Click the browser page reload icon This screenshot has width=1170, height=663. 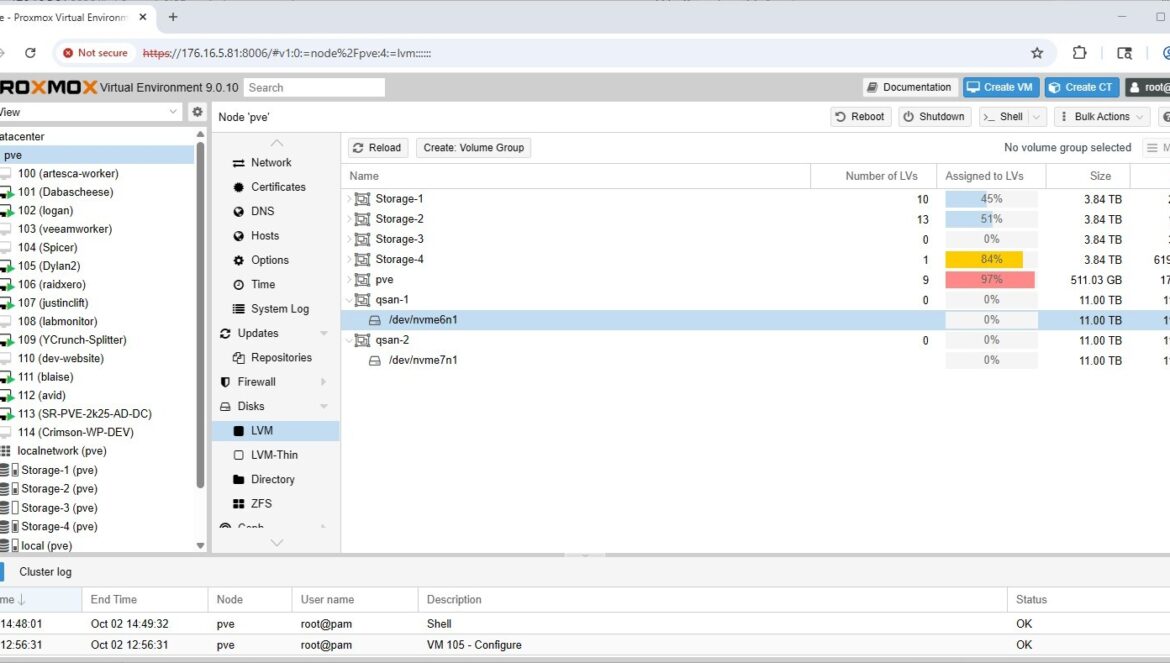[30, 53]
